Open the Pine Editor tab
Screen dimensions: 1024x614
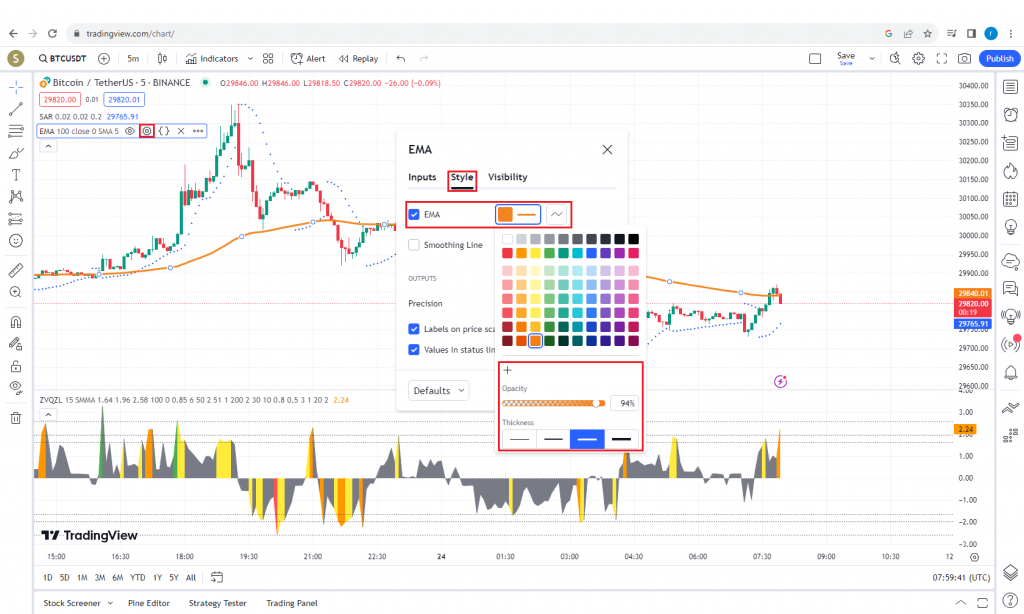(x=149, y=604)
